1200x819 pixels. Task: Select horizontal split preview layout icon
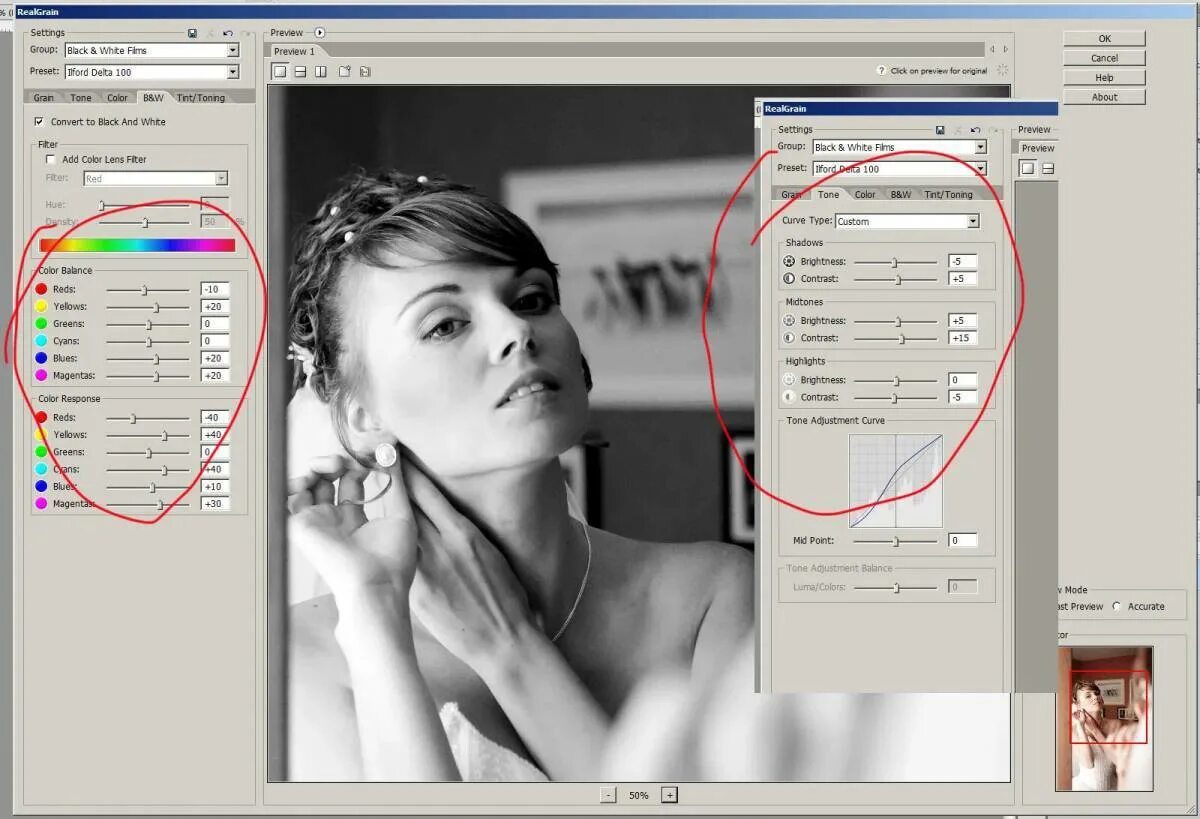pos(300,71)
